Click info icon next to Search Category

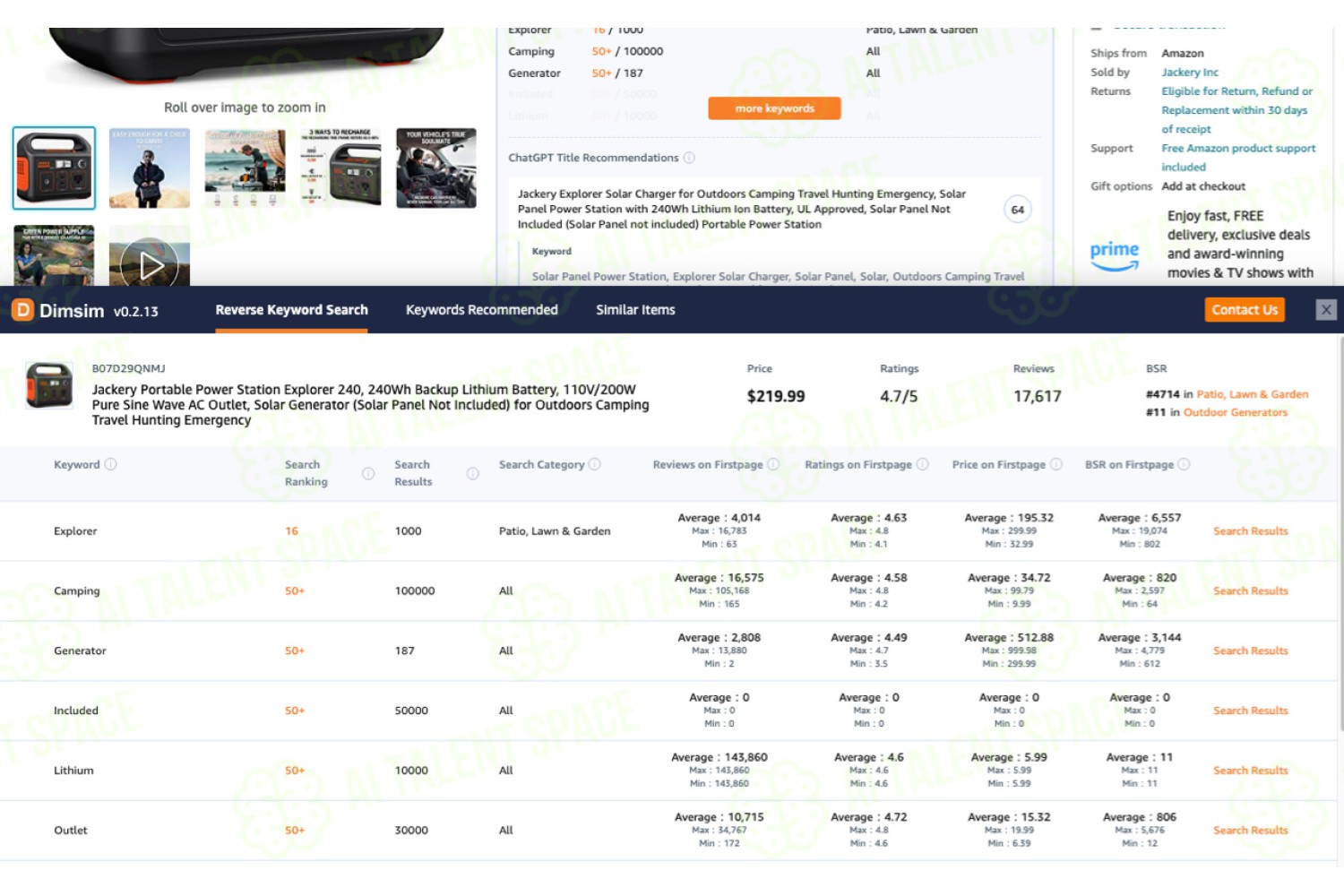coord(595,464)
